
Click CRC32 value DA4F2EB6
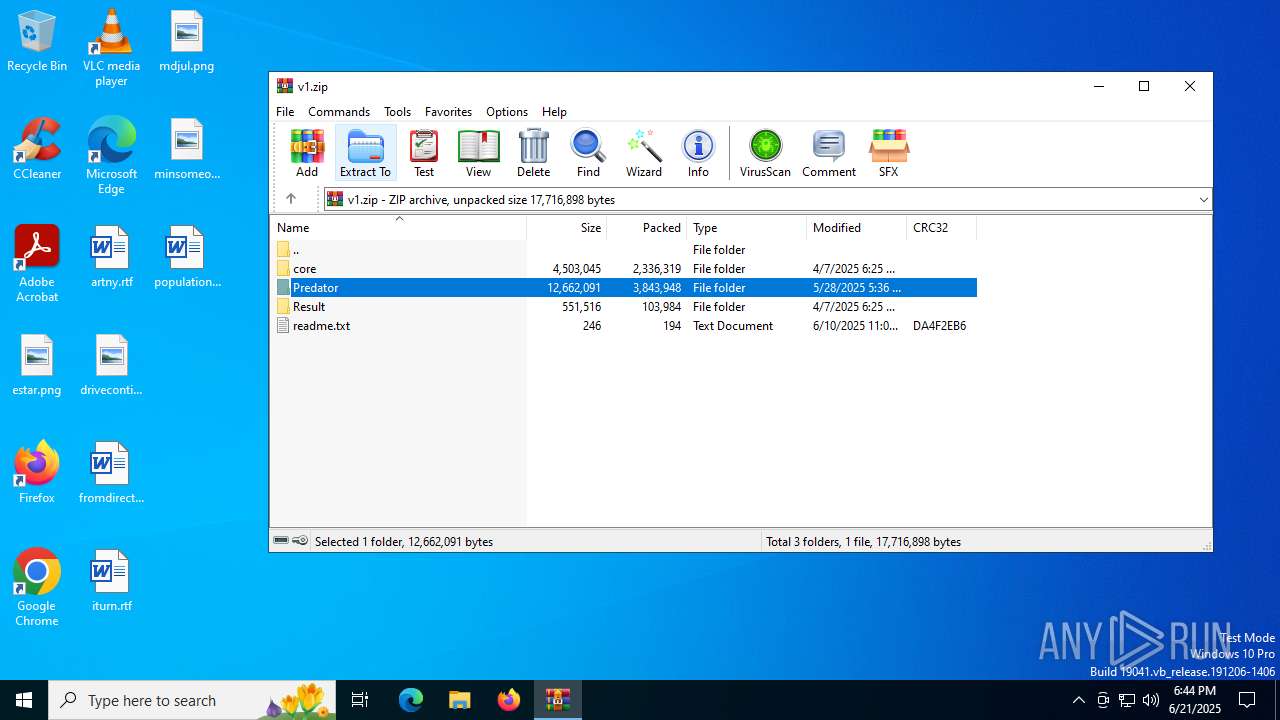939,325
